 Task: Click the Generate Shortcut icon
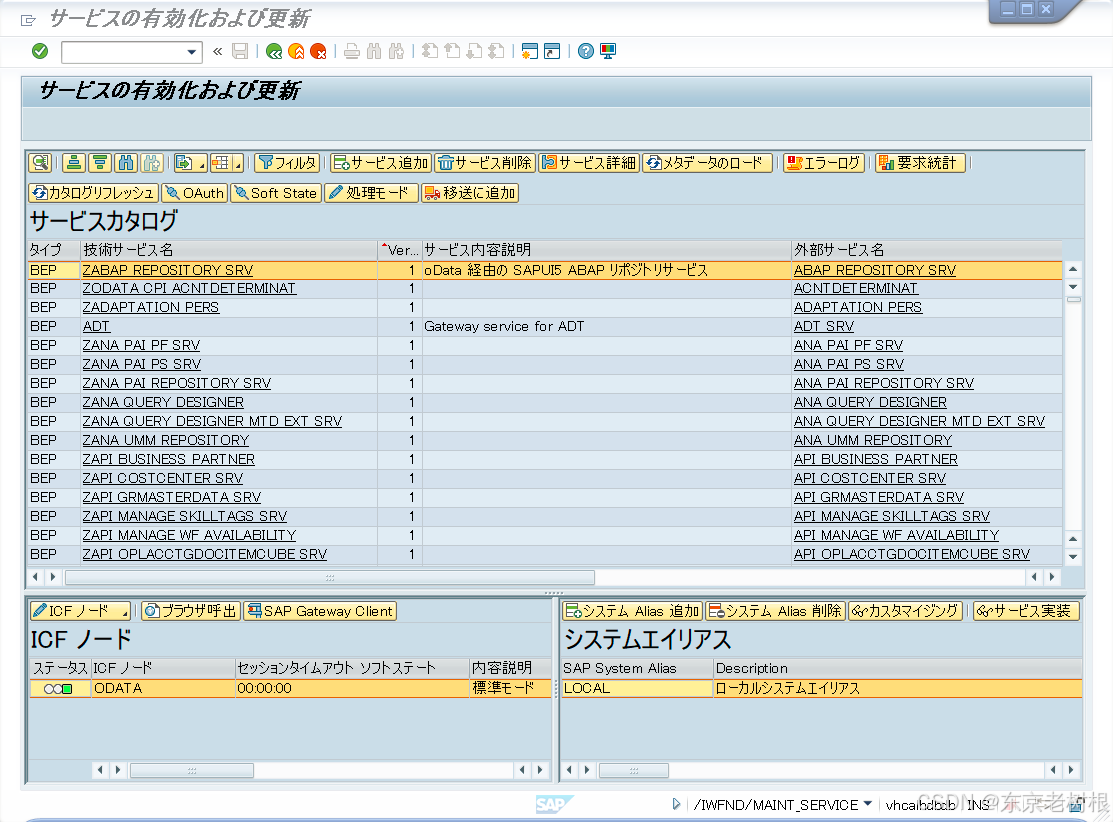552,51
